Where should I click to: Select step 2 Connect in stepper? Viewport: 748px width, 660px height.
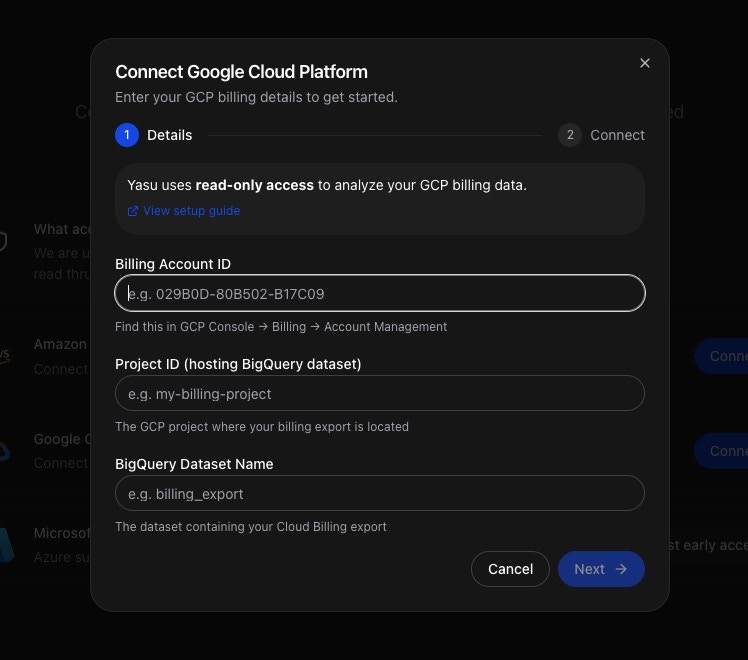click(x=602, y=135)
